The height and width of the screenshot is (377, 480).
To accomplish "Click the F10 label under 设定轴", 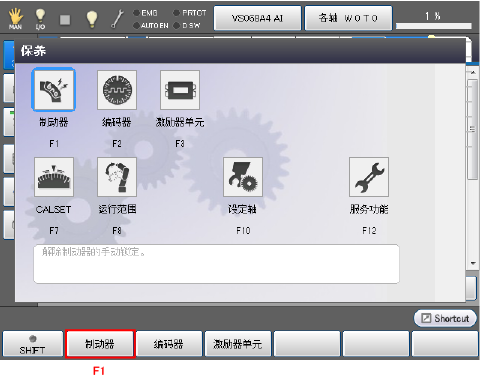I will tap(243, 231).
